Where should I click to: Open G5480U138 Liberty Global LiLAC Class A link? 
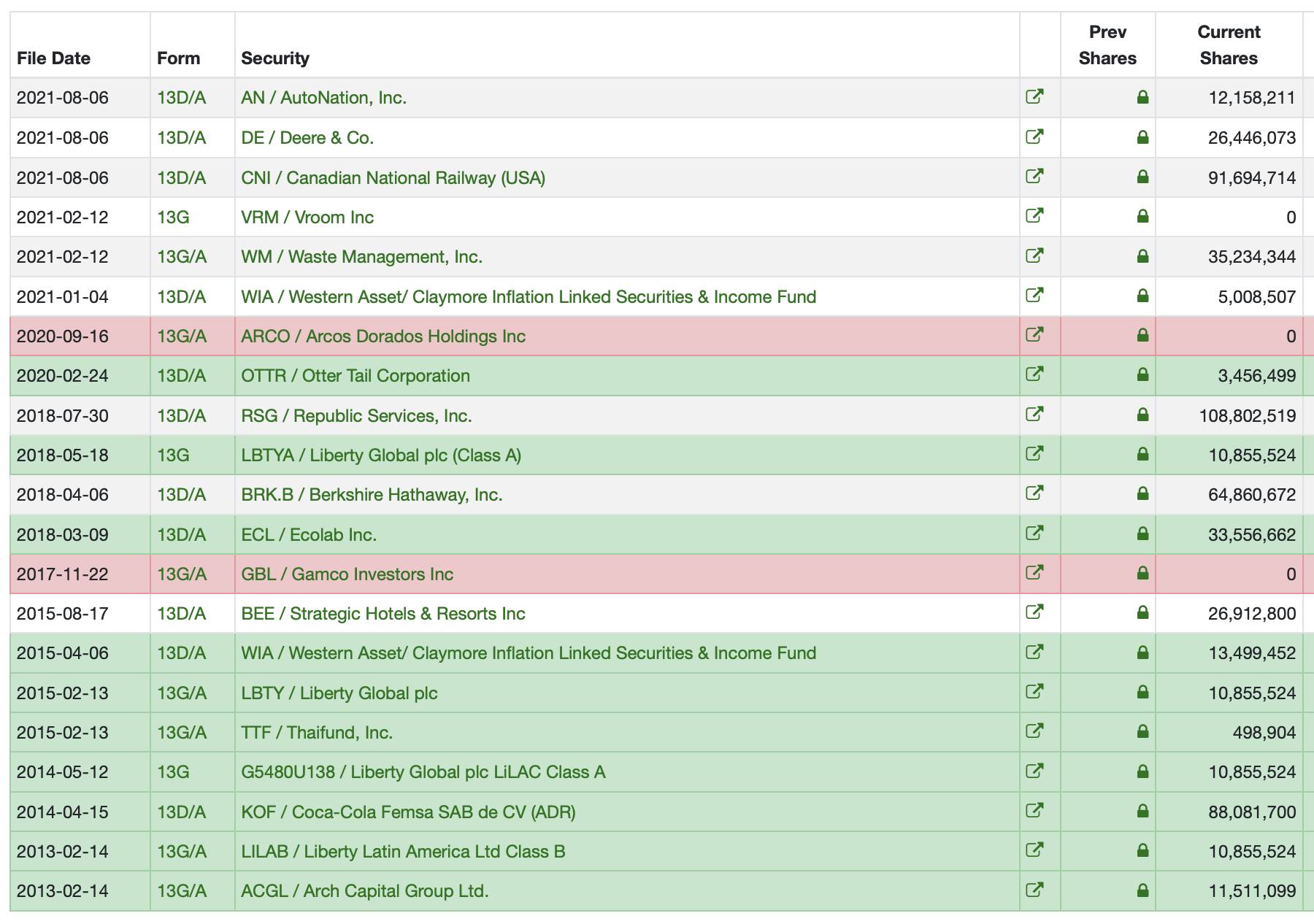[423, 772]
